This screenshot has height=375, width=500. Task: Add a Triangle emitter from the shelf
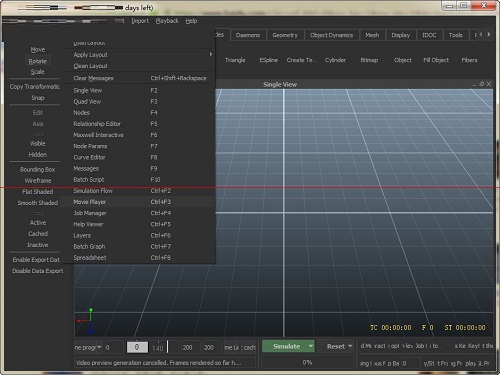(x=235, y=60)
